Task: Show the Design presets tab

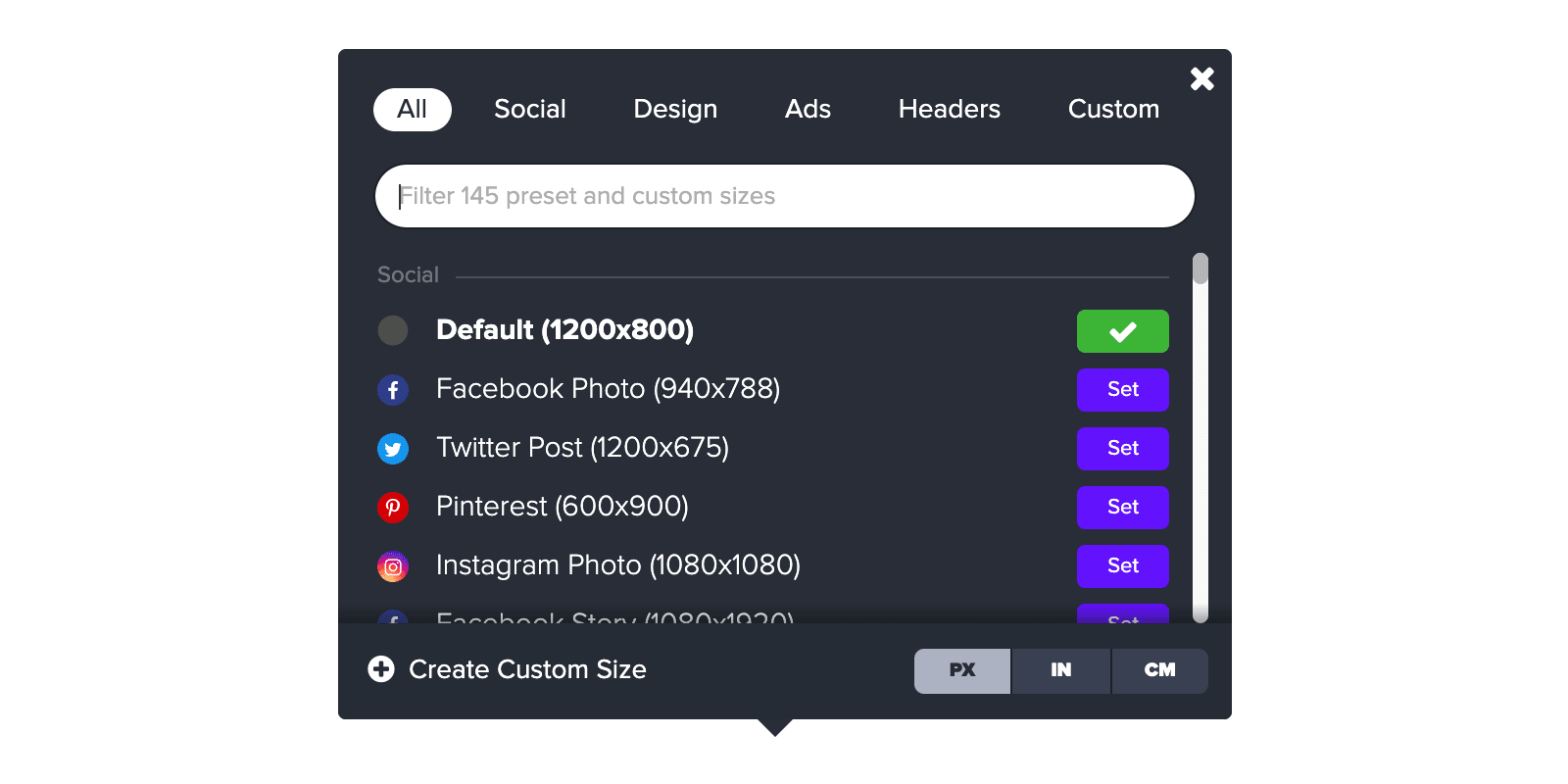Action: (675, 109)
